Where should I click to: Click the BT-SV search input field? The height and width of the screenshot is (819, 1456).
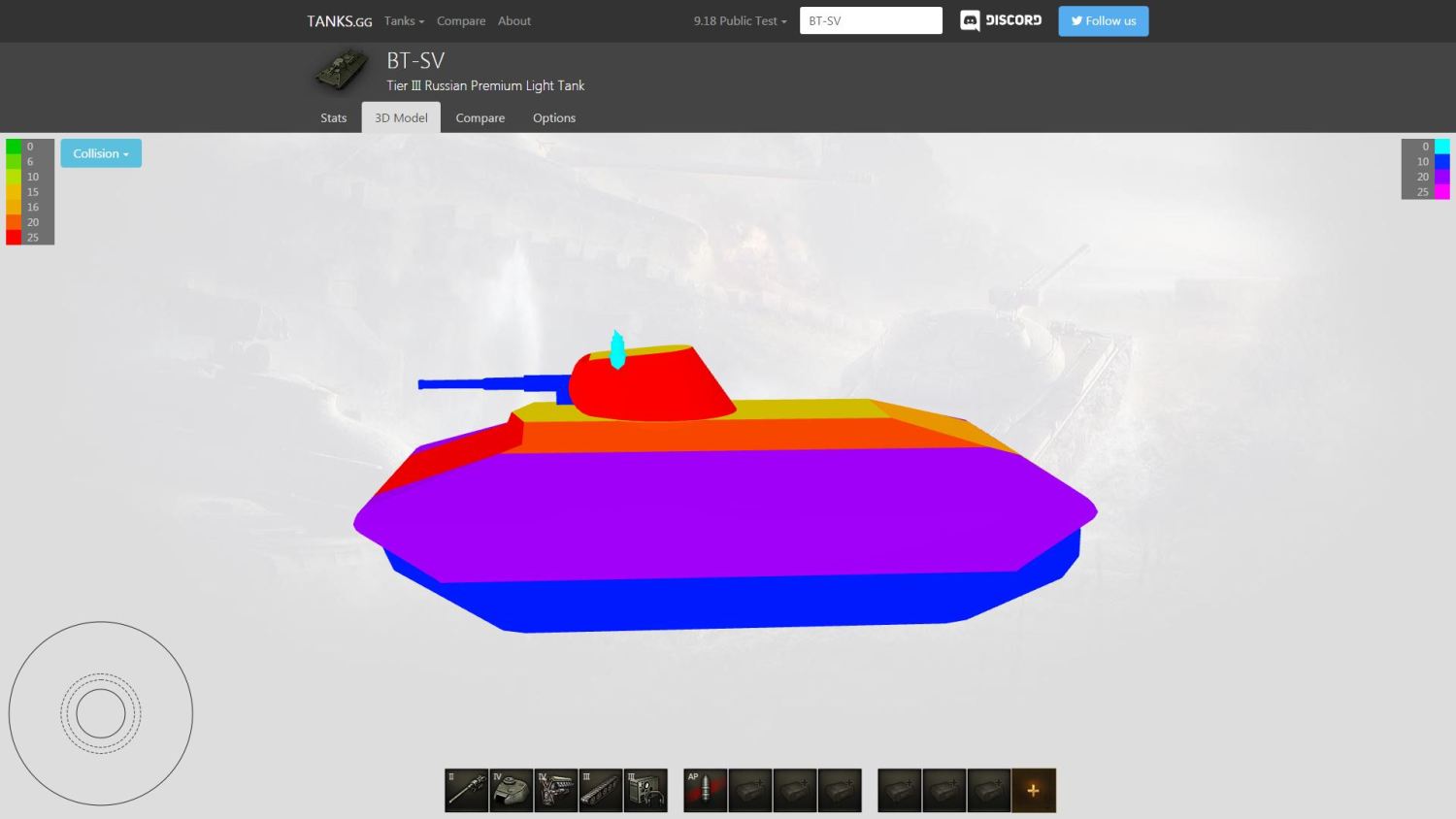click(871, 20)
